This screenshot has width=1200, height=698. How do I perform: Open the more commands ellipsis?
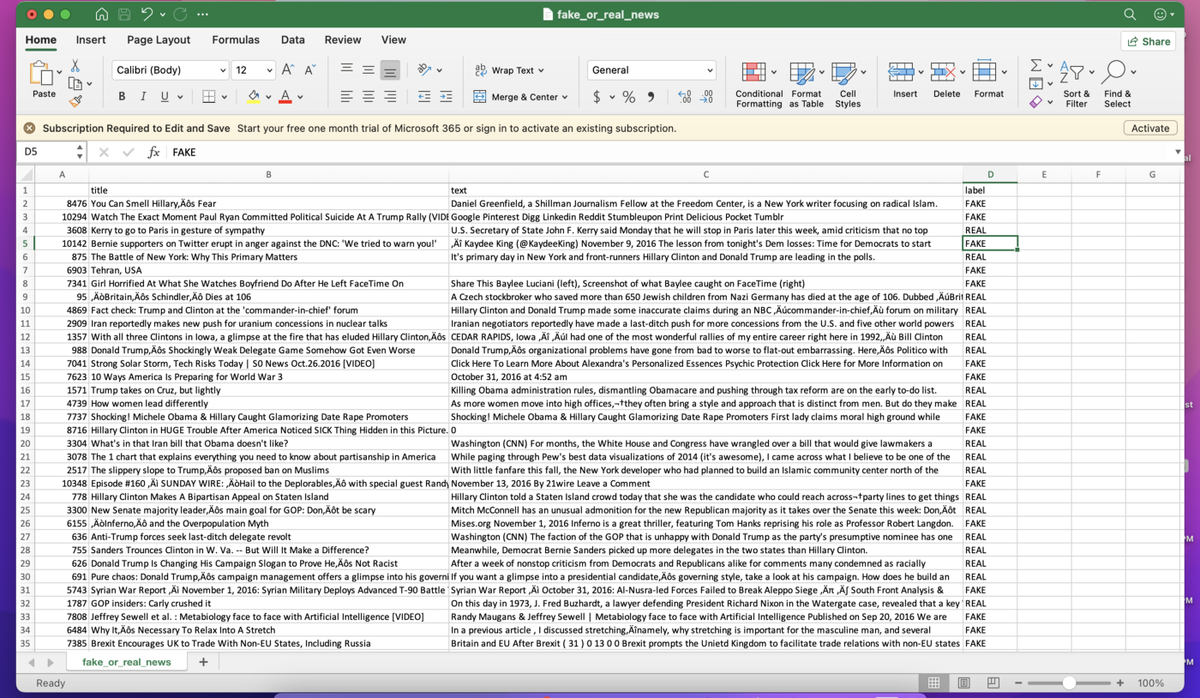[204, 14]
